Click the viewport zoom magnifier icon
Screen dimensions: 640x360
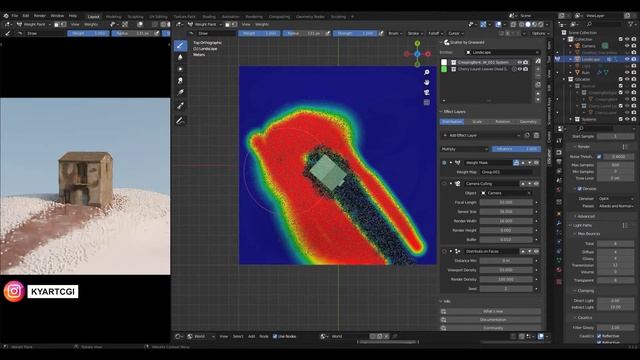click(x=427, y=72)
